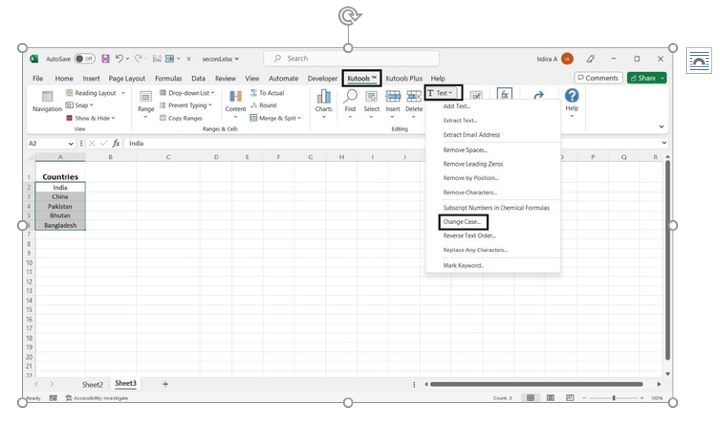
Task: Switch to the Formulas tab
Action: (x=169, y=78)
